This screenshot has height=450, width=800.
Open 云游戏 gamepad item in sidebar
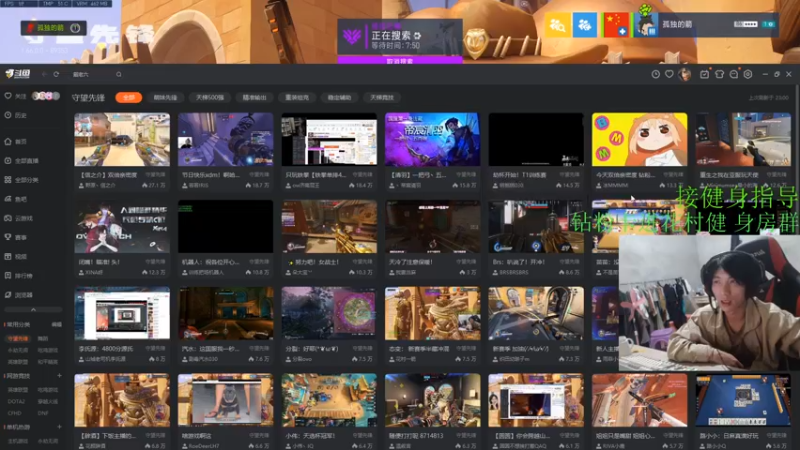(18, 218)
